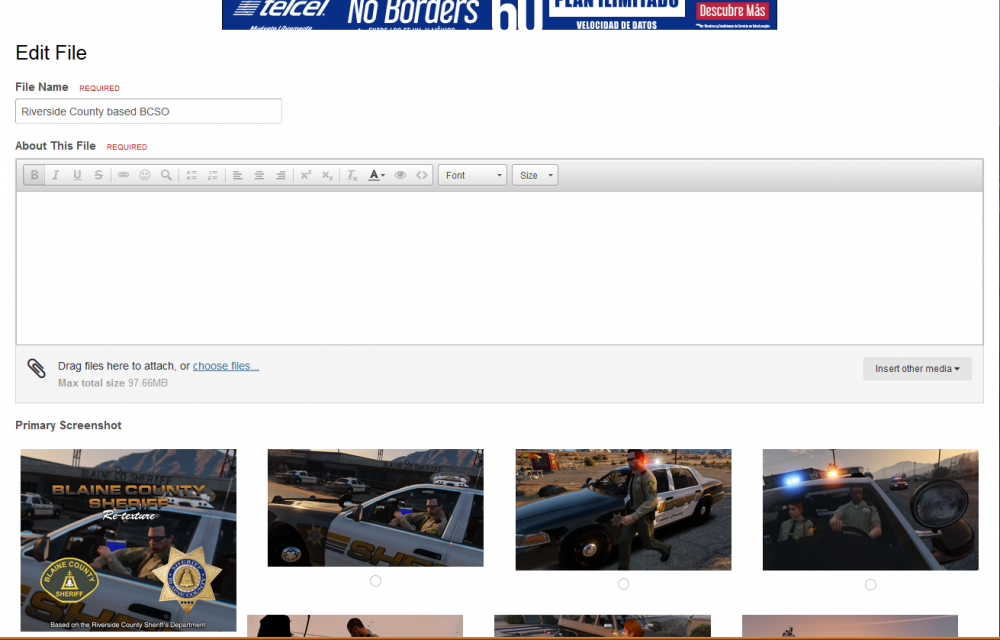Apply Italic formatting icon
Screen dimensions: 1000x640
click(x=55, y=175)
